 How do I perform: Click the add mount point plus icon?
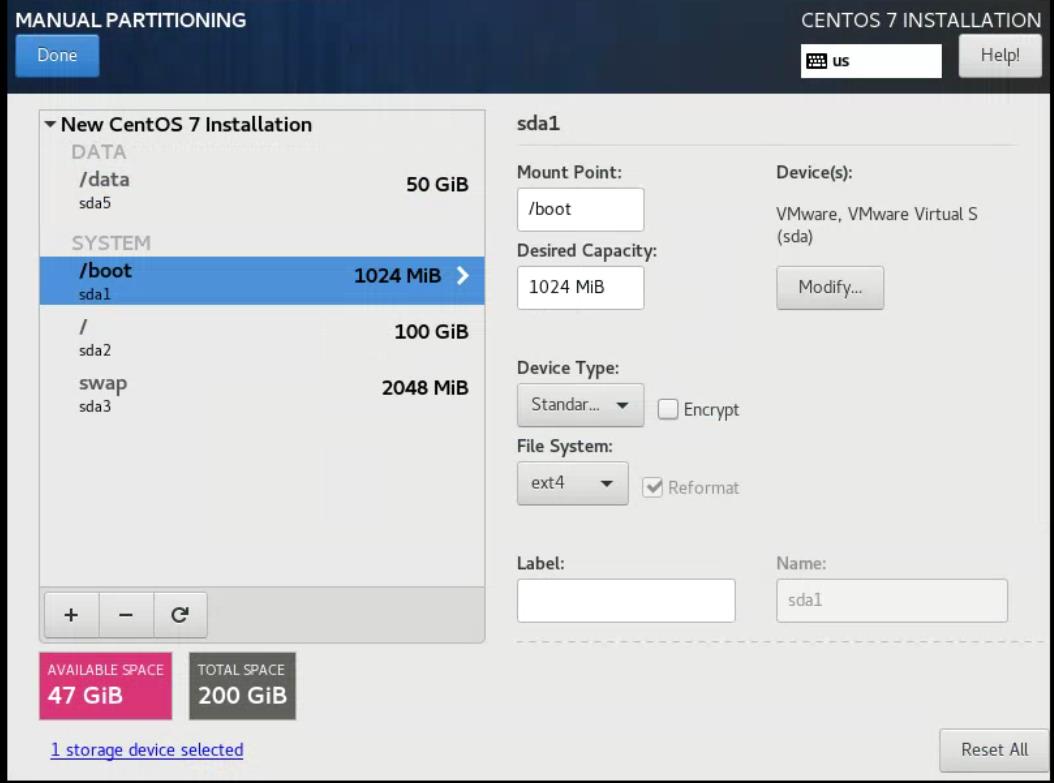[x=71, y=614]
